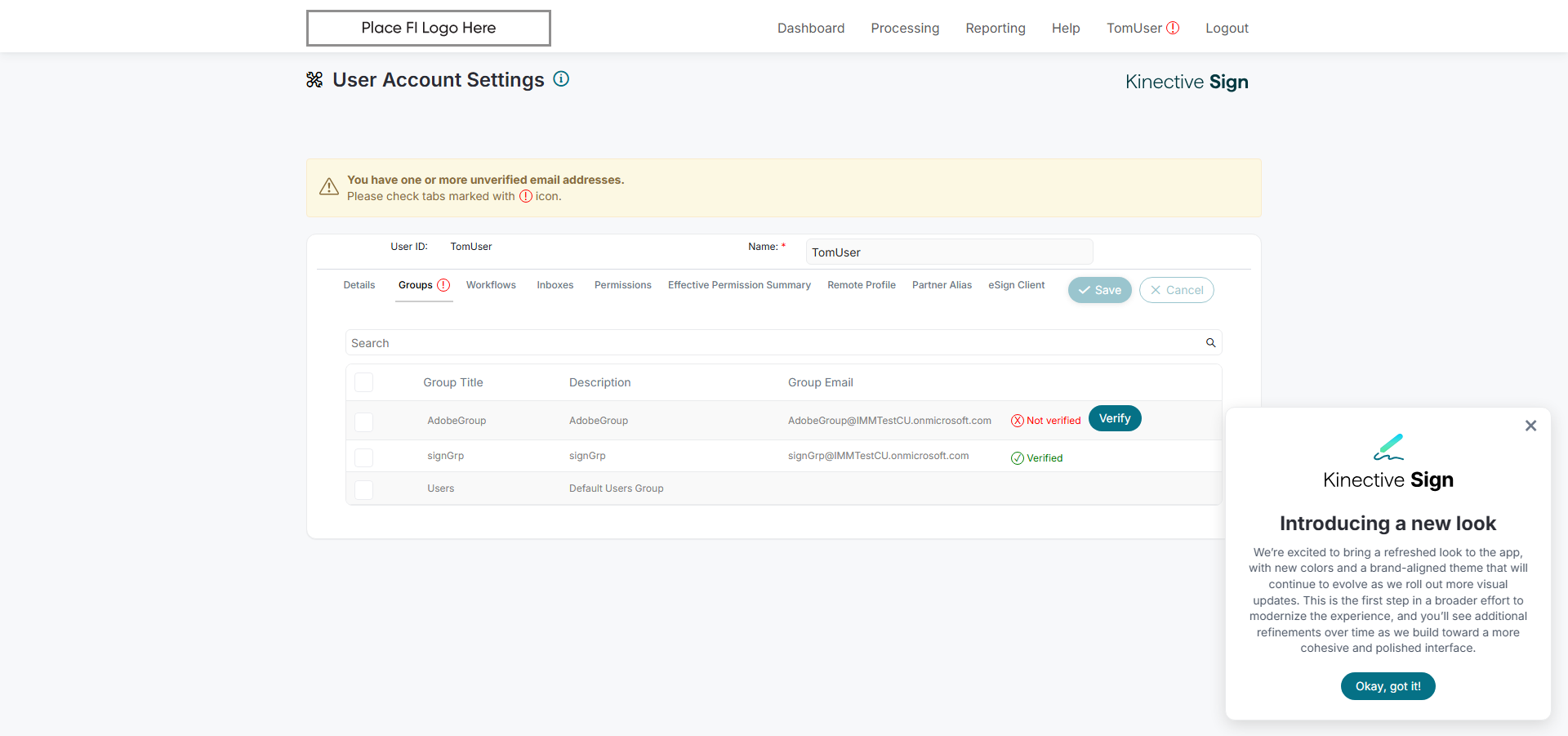Click signGrp@IMMTestCU.onmicrosoft.com email
This screenshot has width=1568, height=736.
pyautogui.click(x=879, y=456)
